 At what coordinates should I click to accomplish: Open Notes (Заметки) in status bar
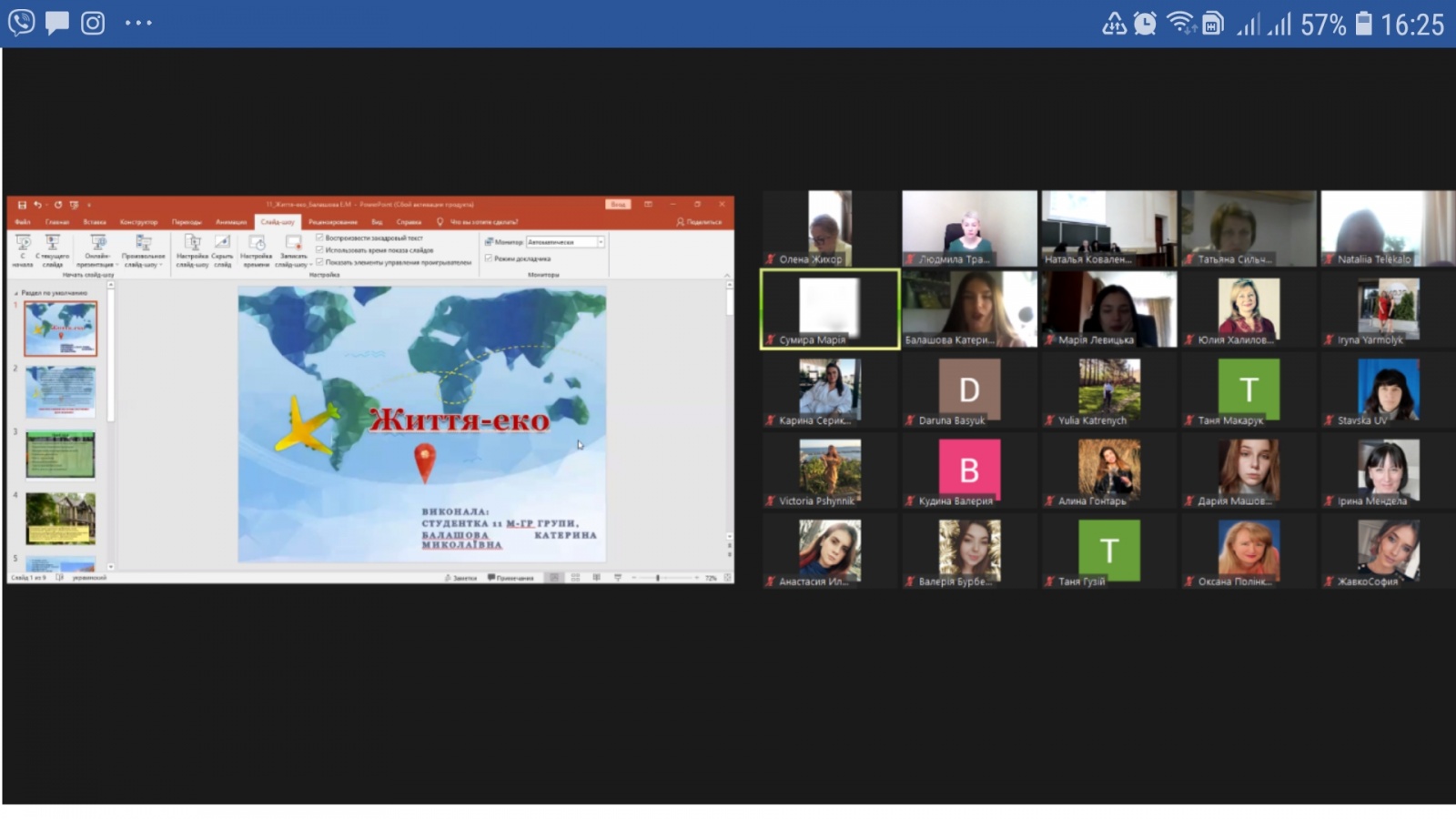coord(460,578)
